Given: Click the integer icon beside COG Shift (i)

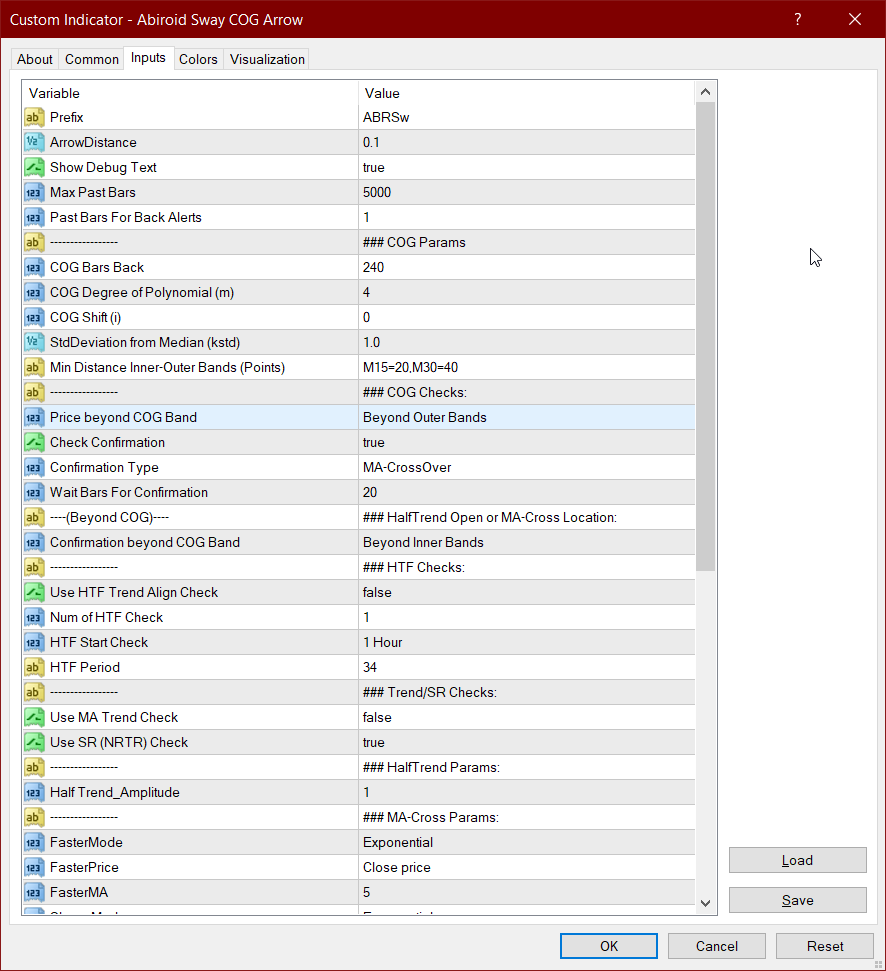Looking at the screenshot, I should 34,318.
